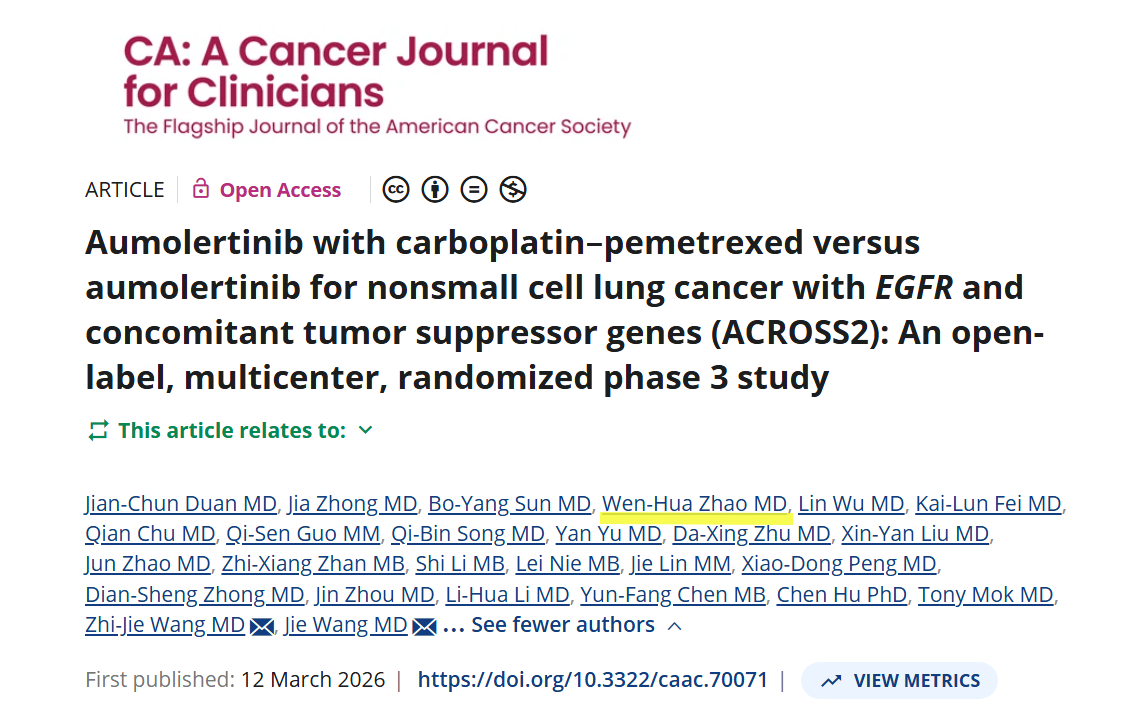The height and width of the screenshot is (721, 1144).
Task: Open author Chen Hu PhD's profile
Action: click(x=841, y=595)
